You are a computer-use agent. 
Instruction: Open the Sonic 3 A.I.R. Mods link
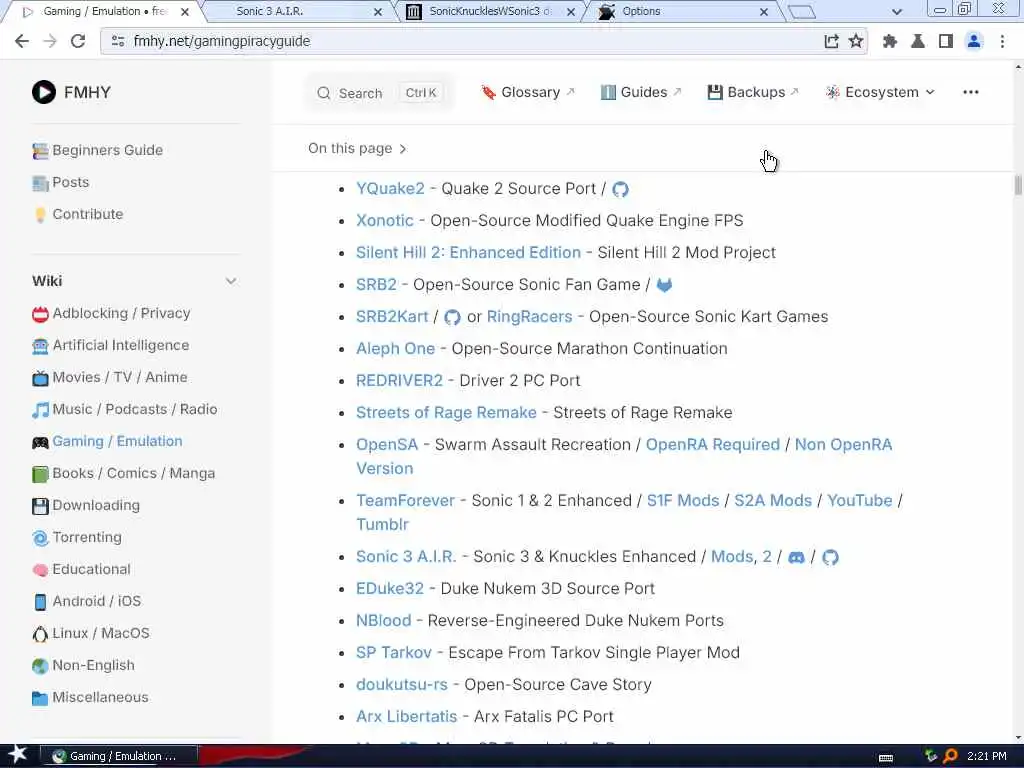731,557
